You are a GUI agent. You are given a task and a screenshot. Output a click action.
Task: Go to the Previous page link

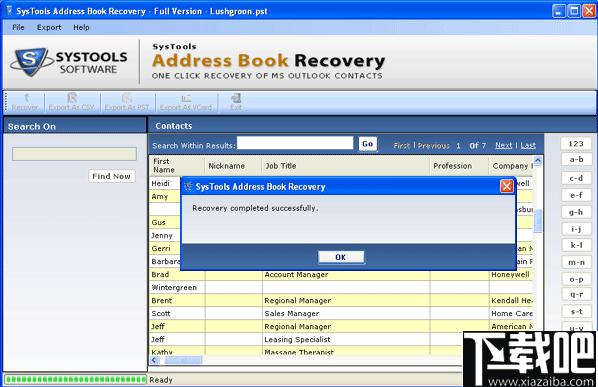point(434,146)
